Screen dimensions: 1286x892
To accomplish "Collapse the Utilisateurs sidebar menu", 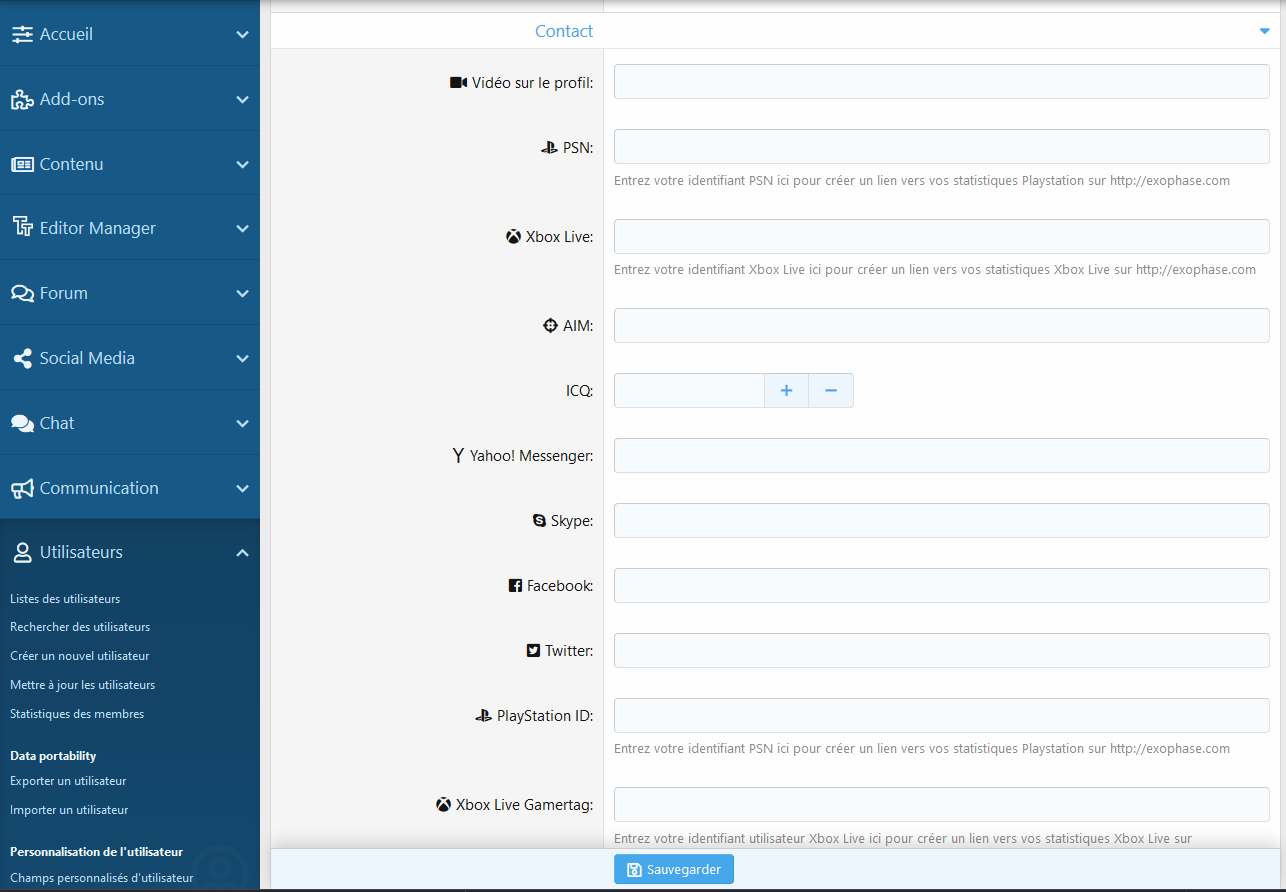I will click(x=242, y=553).
